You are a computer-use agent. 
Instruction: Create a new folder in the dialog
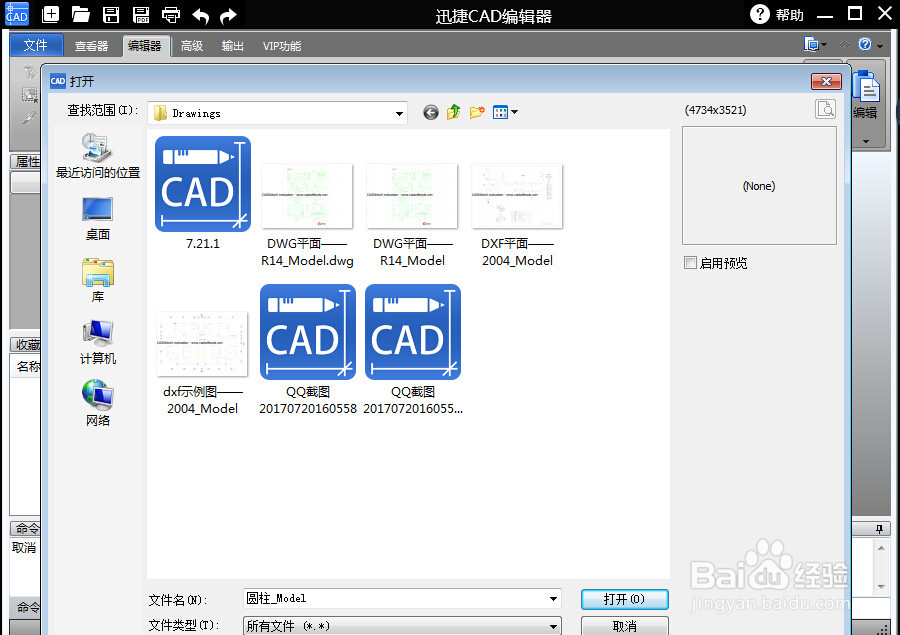pyautogui.click(x=476, y=112)
